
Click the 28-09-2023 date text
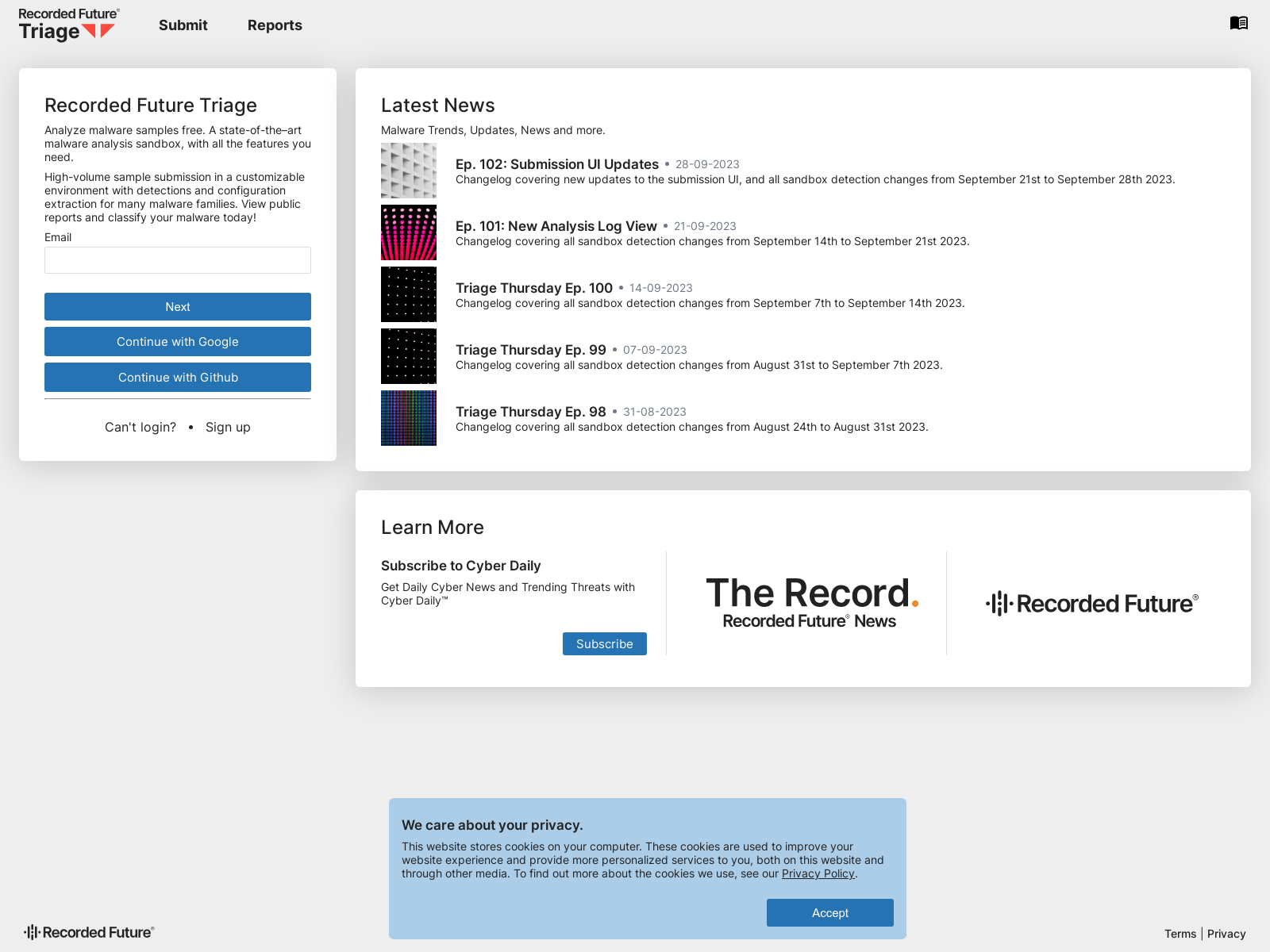pyautogui.click(x=707, y=164)
